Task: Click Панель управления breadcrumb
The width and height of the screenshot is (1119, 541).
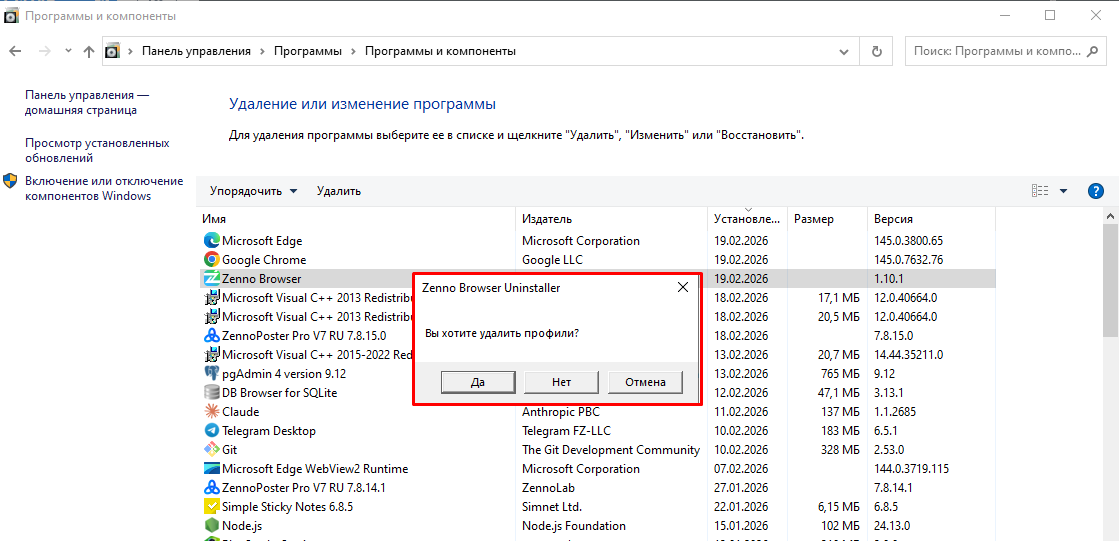Action: pos(196,51)
